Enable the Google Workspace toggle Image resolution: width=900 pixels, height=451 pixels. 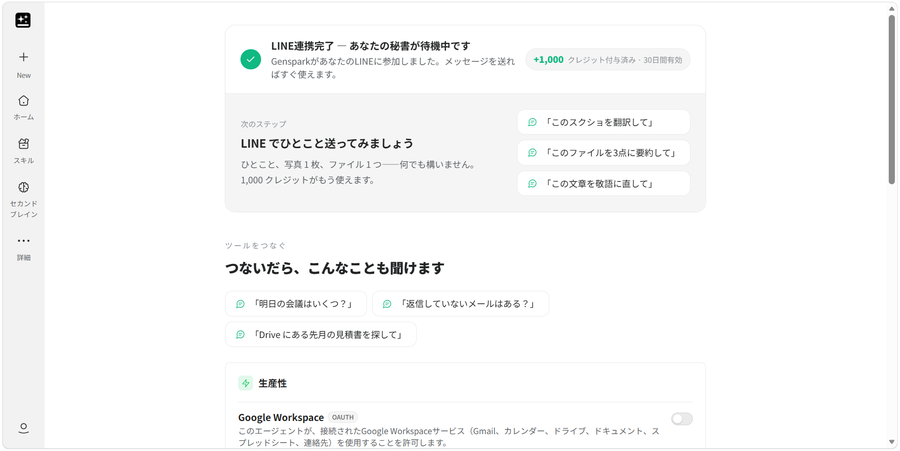[682, 419]
